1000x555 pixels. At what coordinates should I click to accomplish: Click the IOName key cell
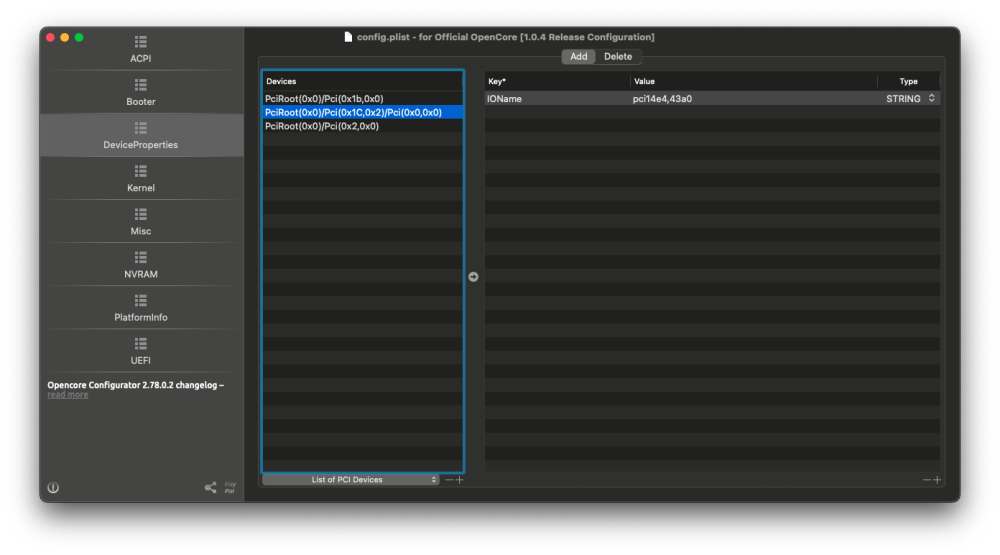click(557, 99)
